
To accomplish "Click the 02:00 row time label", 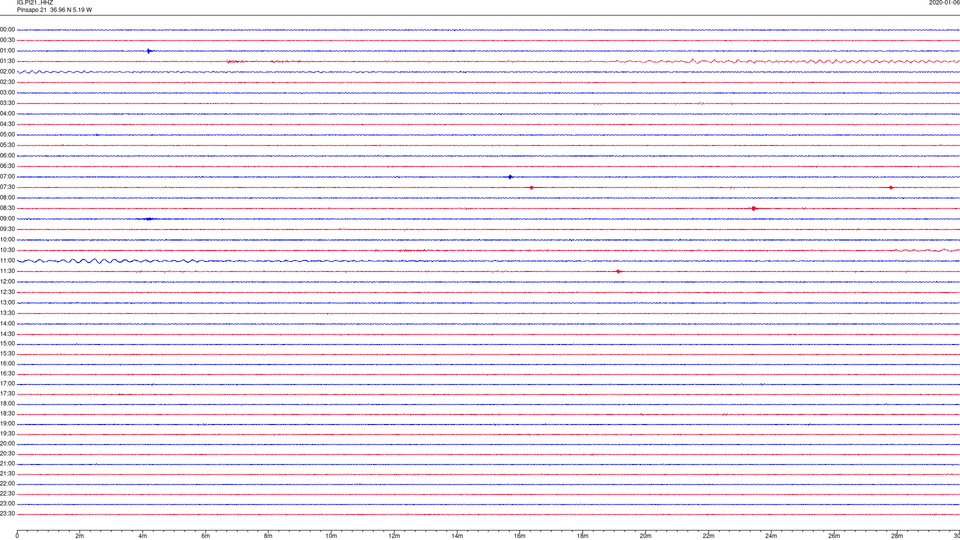I will click(7, 72).
